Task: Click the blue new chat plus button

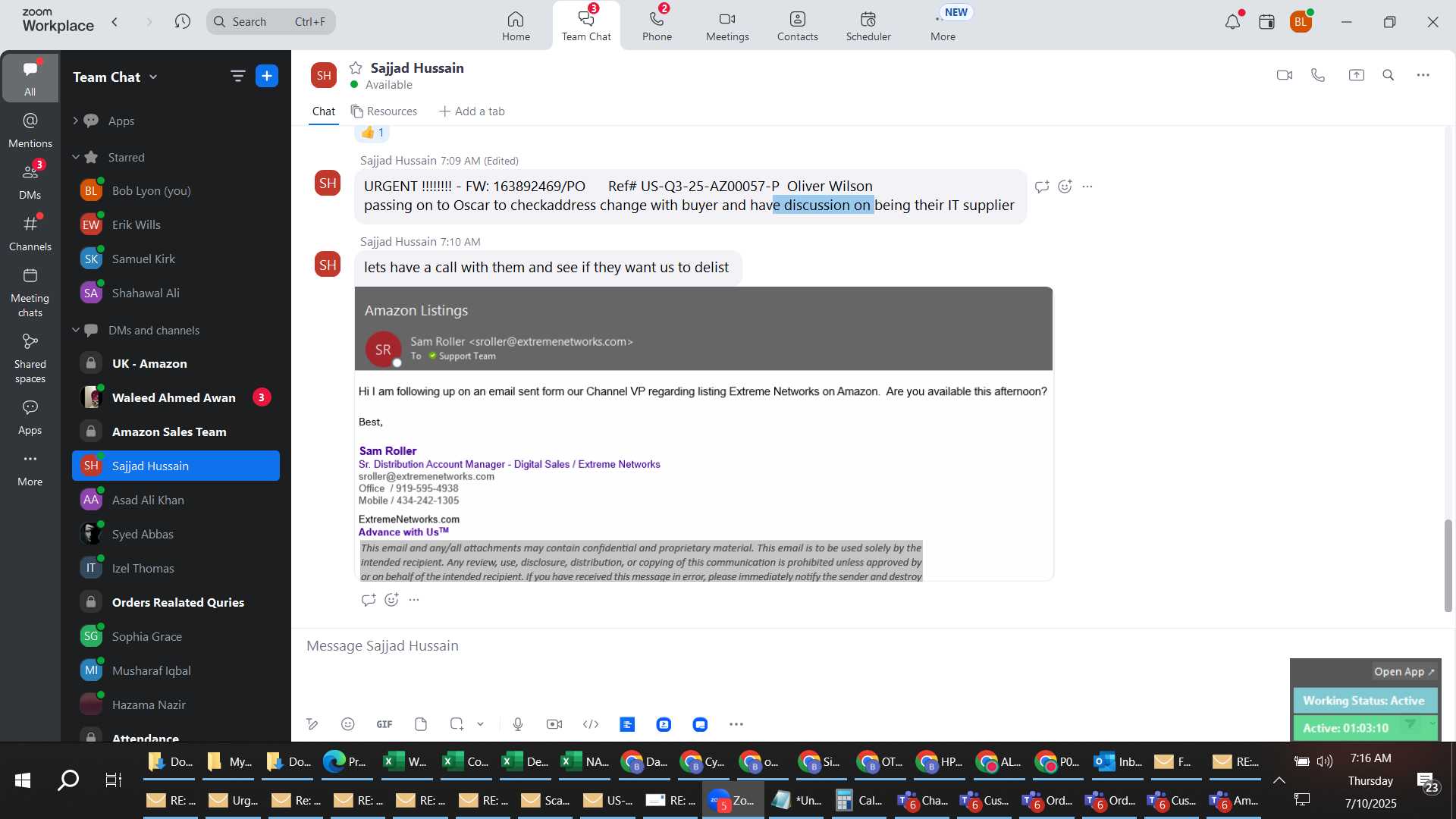Action: 267,76
